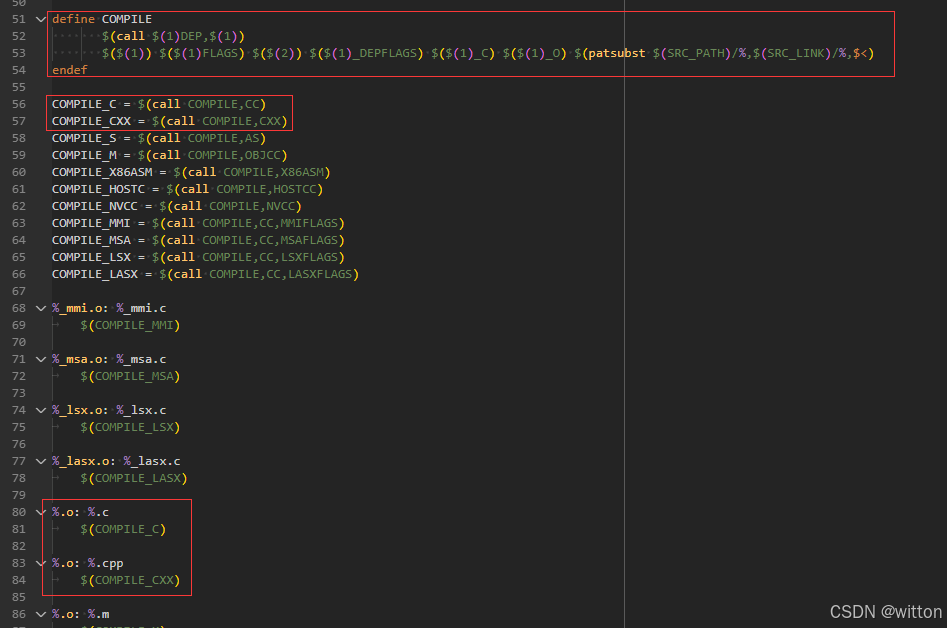Fold the '%.o: %.m' rule at line 86

[x=40, y=614]
